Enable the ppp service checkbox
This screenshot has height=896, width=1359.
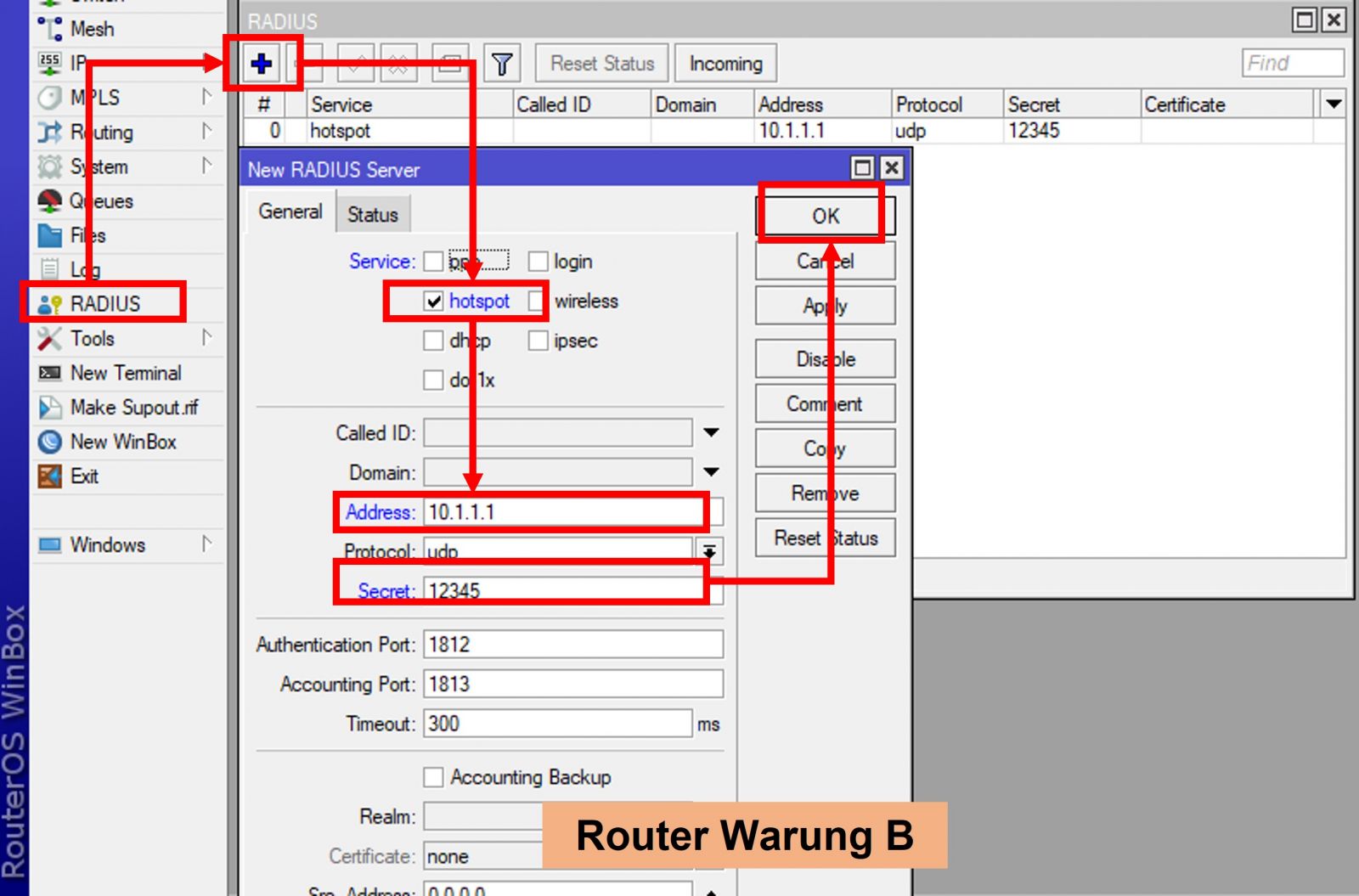click(434, 261)
